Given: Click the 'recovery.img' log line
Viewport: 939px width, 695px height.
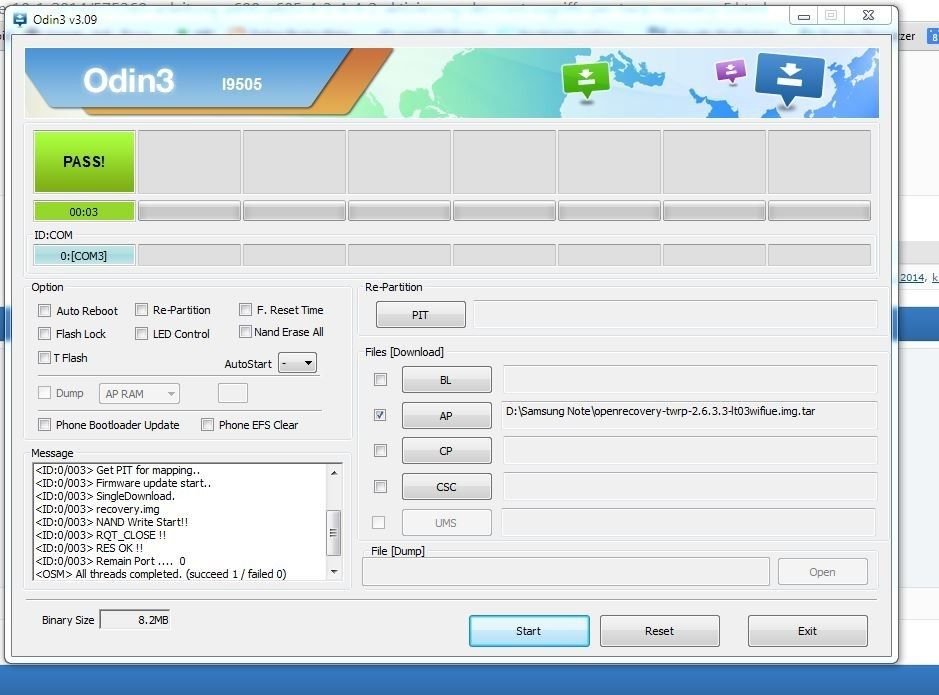Looking at the screenshot, I should point(98,509).
